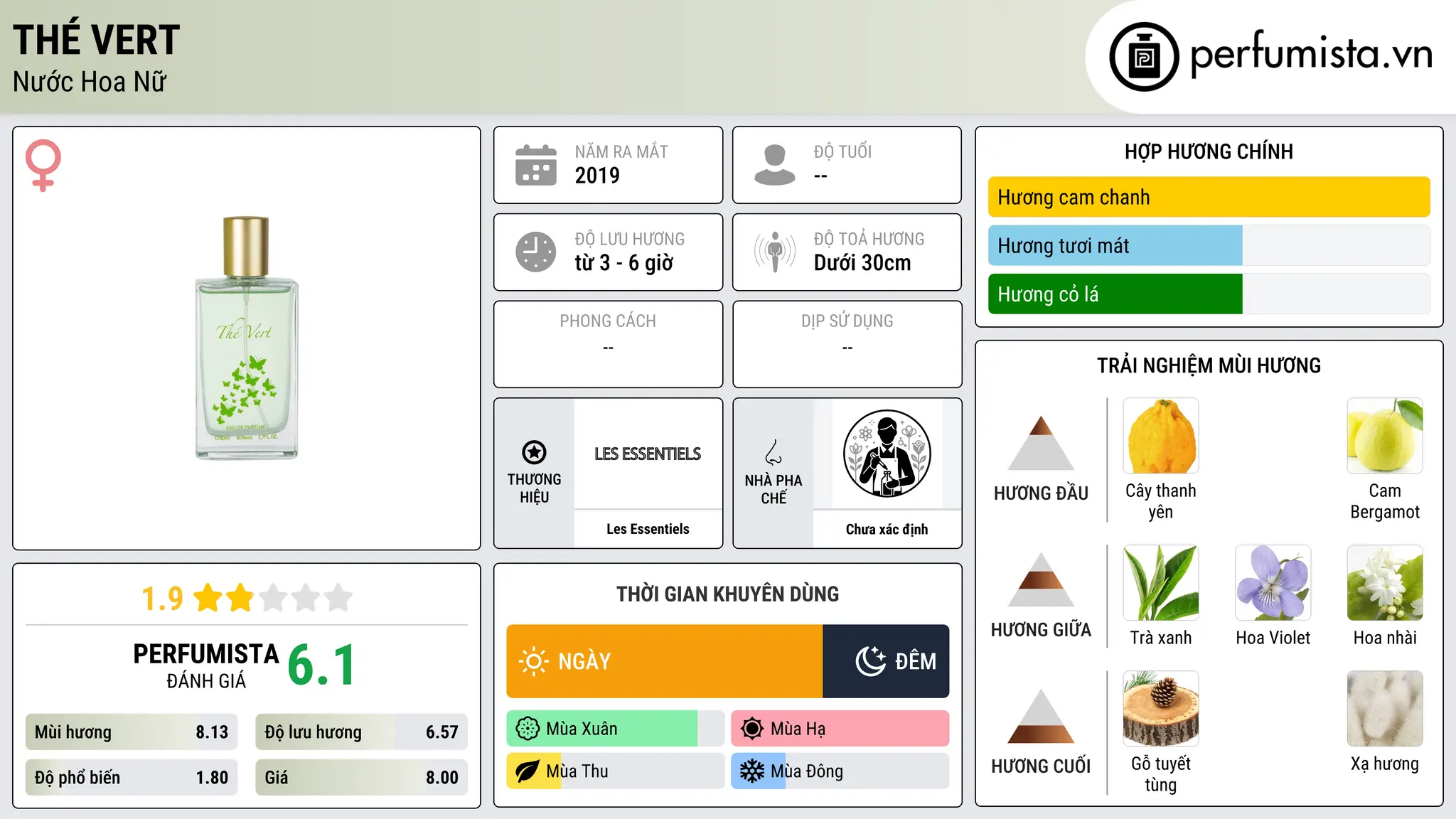The image size is (1456, 819).
Task: Click the Nước Hoa Nữ subtitle
Action: pyautogui.click(x=90, y=82)
